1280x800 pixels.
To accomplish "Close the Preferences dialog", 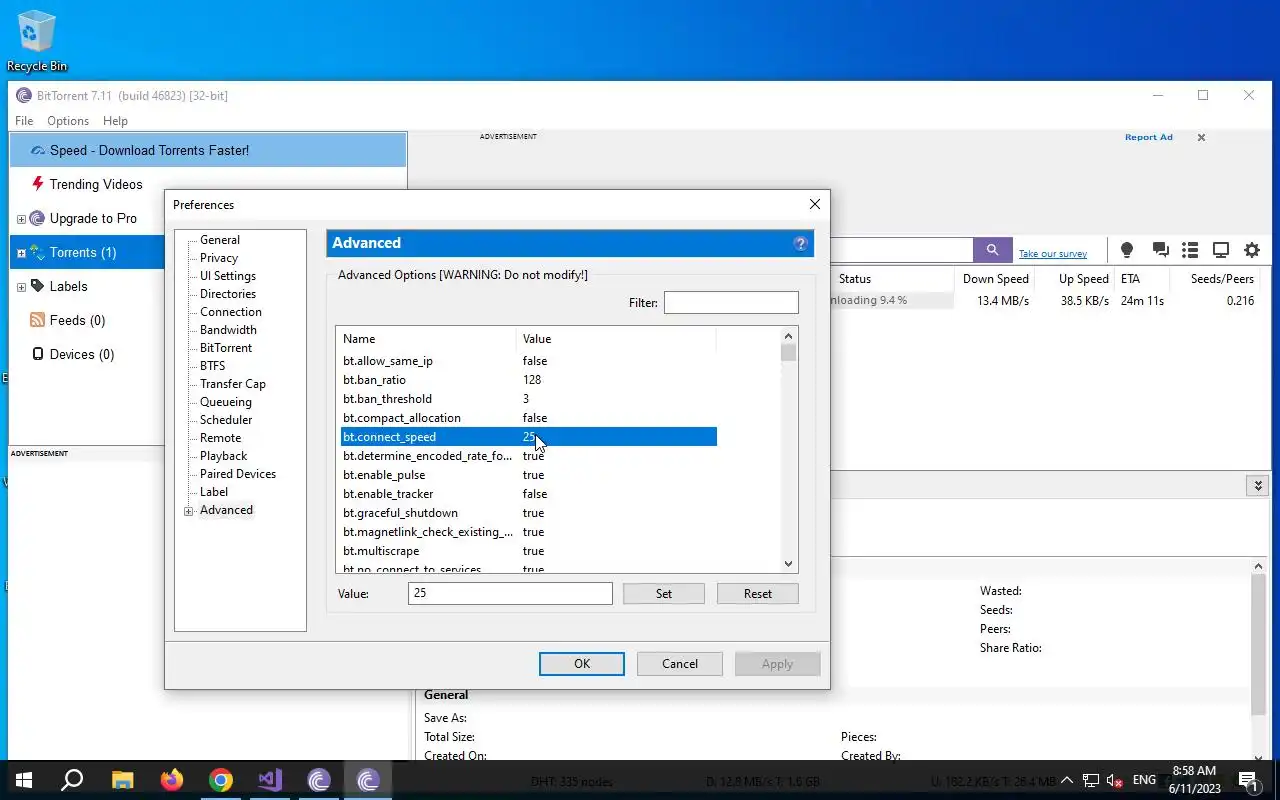I will [x=814, y=204].
